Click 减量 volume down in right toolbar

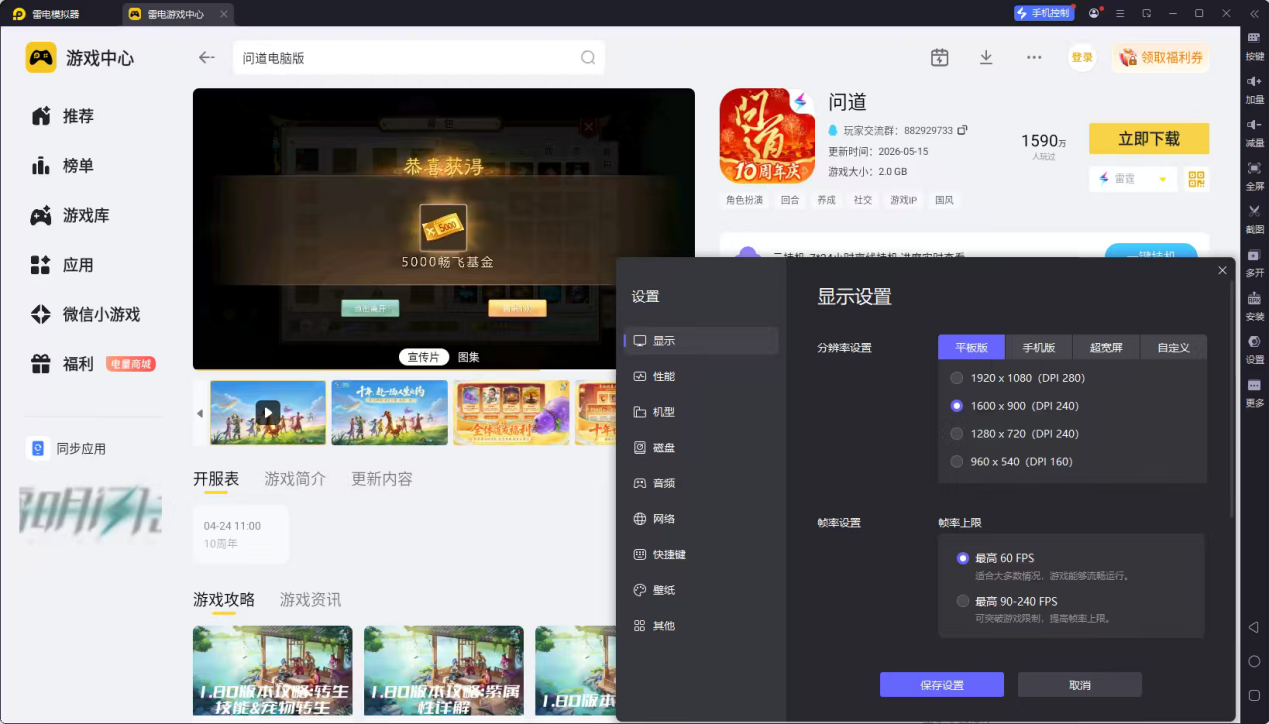coord(1254,133)
